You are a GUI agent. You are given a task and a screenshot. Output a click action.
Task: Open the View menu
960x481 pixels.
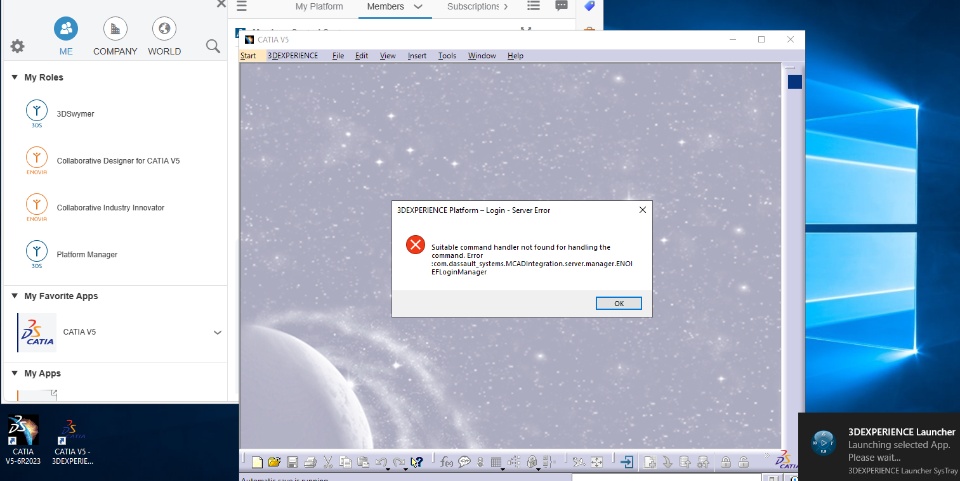pos(388,56)
